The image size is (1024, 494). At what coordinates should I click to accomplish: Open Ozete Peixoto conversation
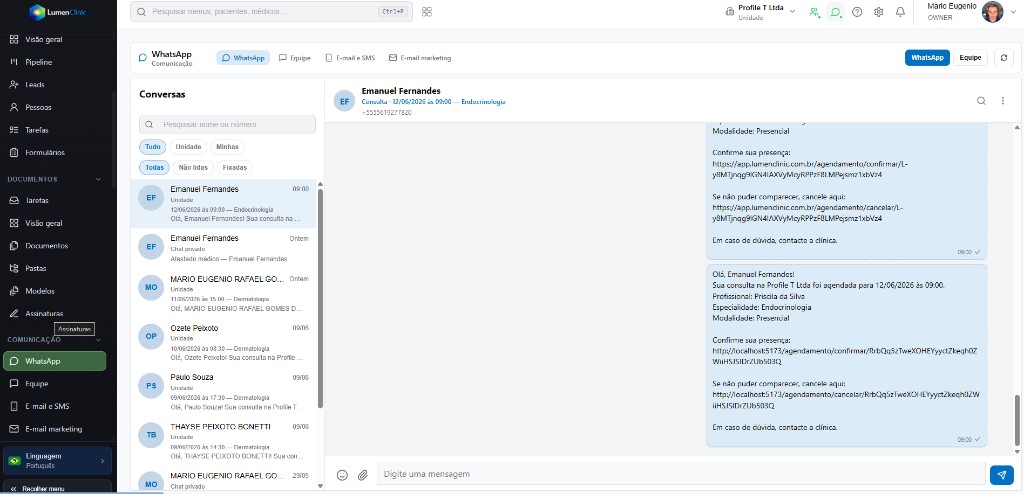pyautogui.click(x=223, y=343)
